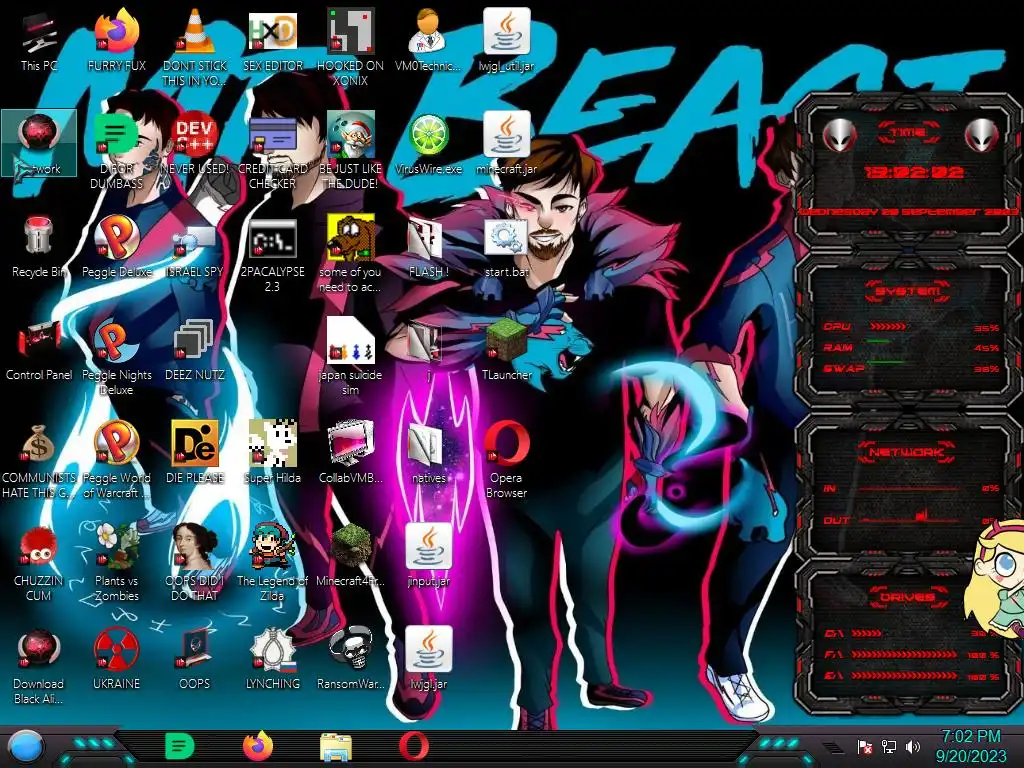
Task: Click the C:\ drive usage bar
Action: click(x=867, y=633)
